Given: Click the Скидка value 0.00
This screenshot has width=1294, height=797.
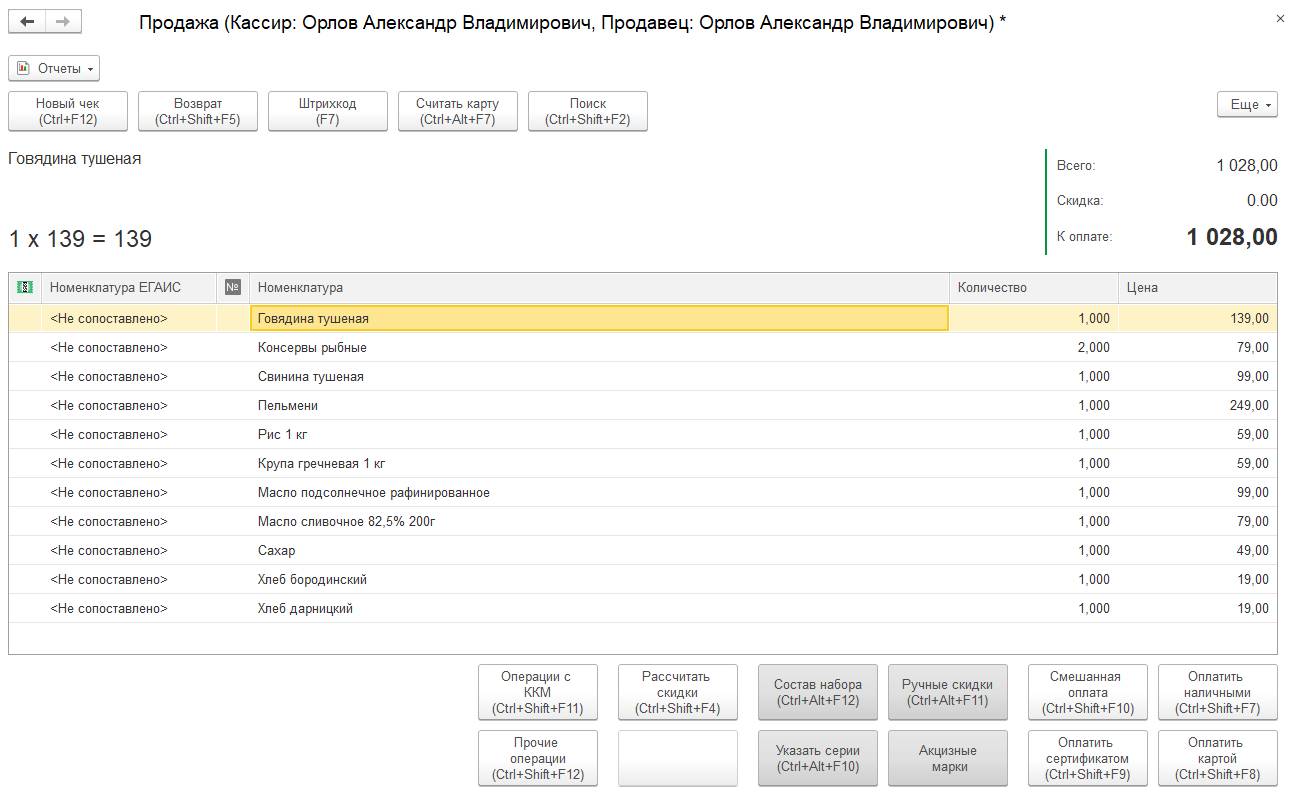Looking at the screenshot, I should [x=1262, y=201].
